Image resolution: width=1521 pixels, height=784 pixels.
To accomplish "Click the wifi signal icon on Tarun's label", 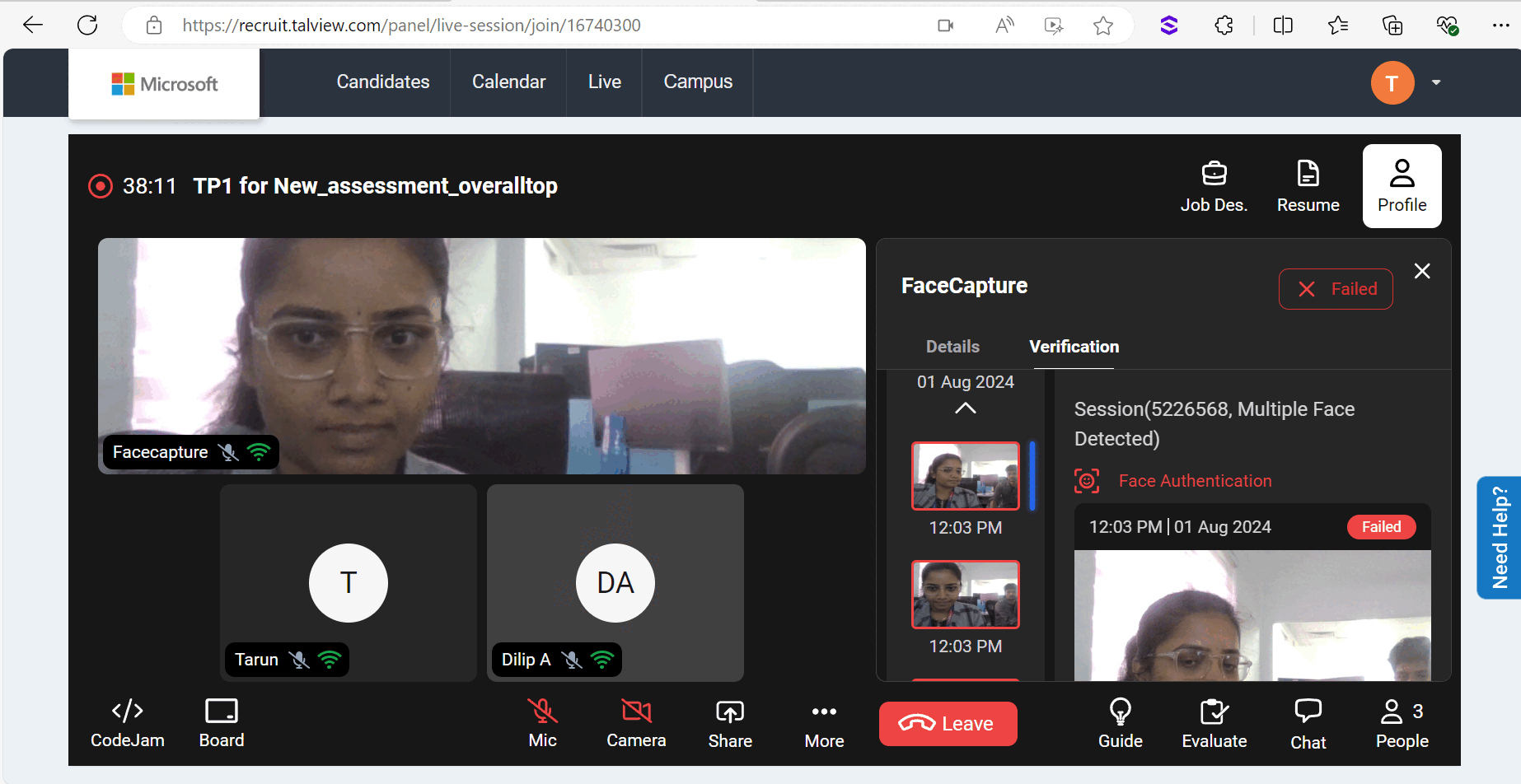I will pyautogui.click(x=330, y=660).
